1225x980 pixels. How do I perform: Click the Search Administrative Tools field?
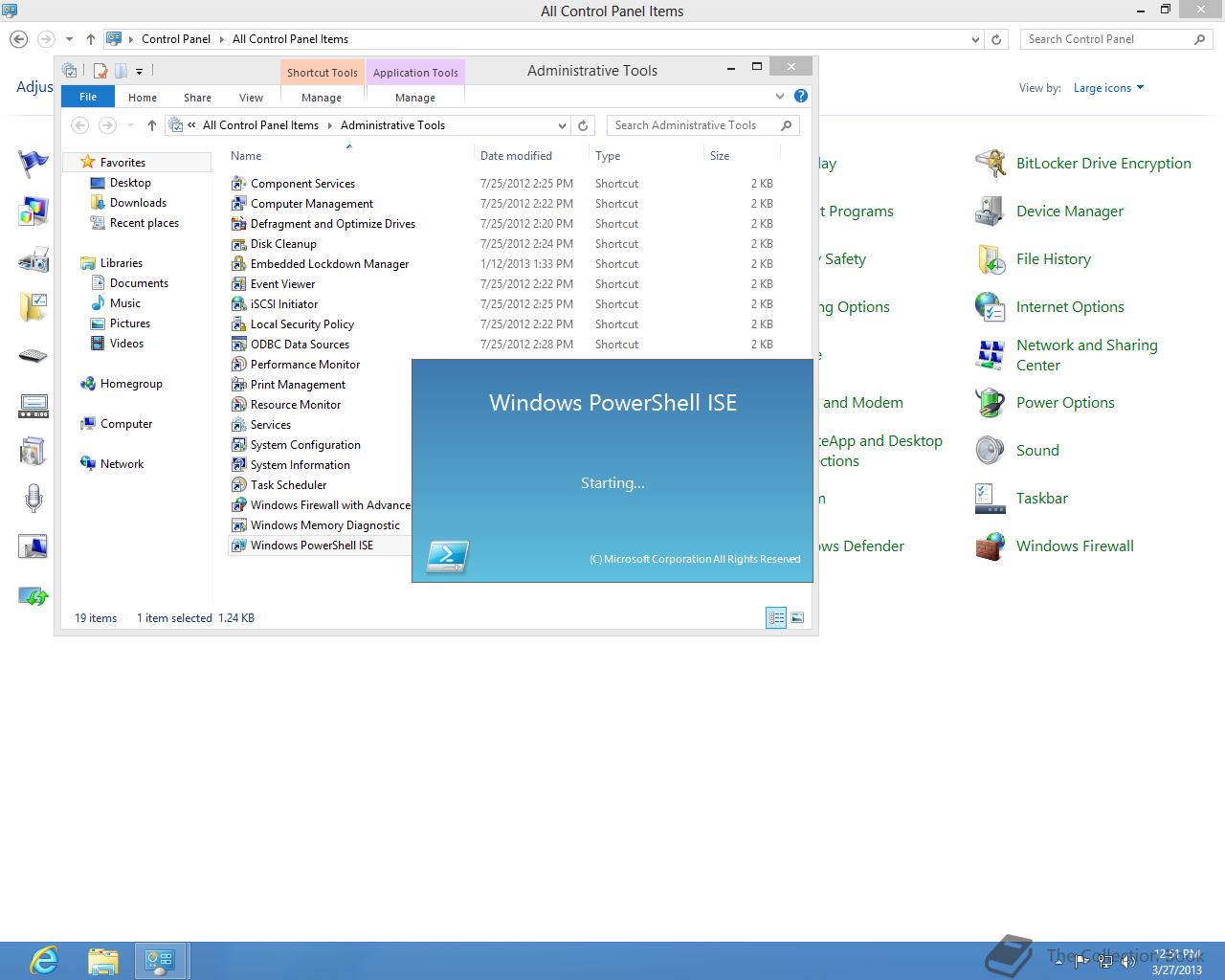(x=702, y=125)
